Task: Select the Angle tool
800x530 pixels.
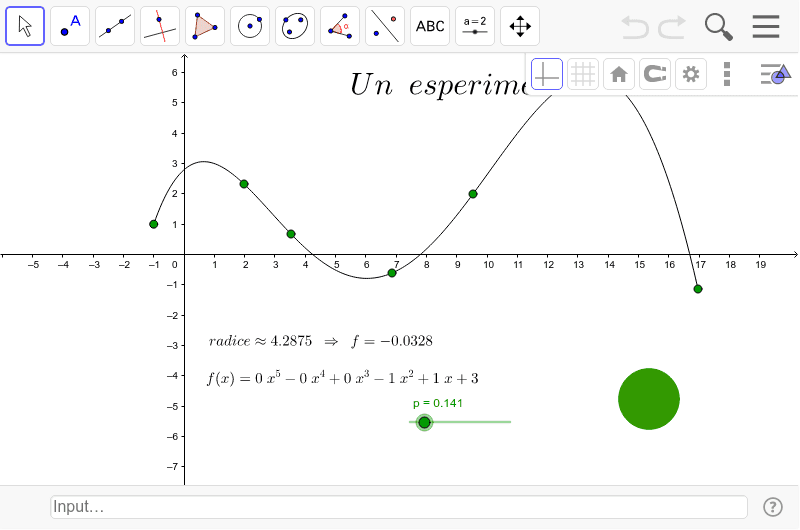Action: tap(340, 26)
